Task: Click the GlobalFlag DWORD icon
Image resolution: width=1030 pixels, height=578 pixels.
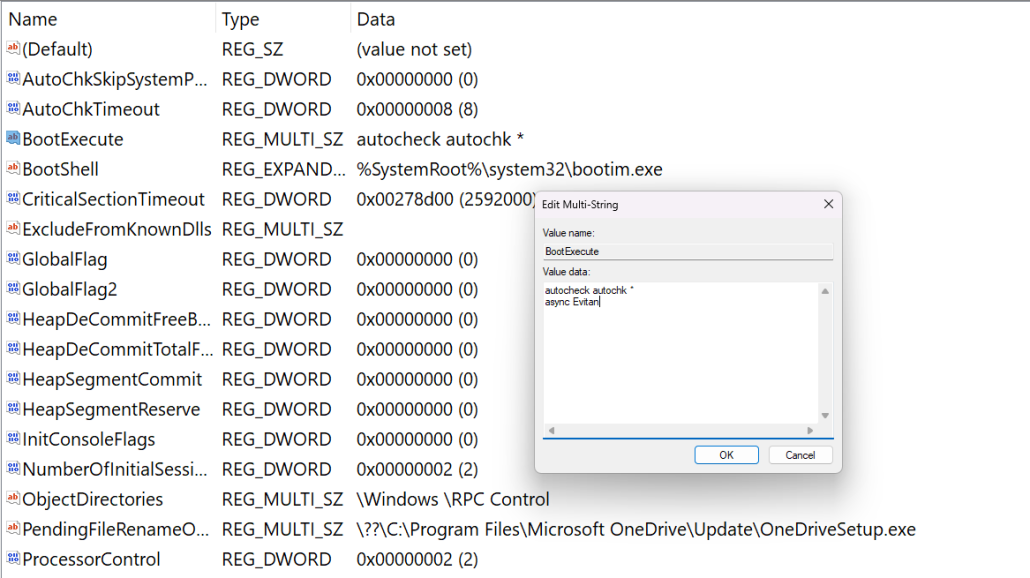Action: (13, 258)
